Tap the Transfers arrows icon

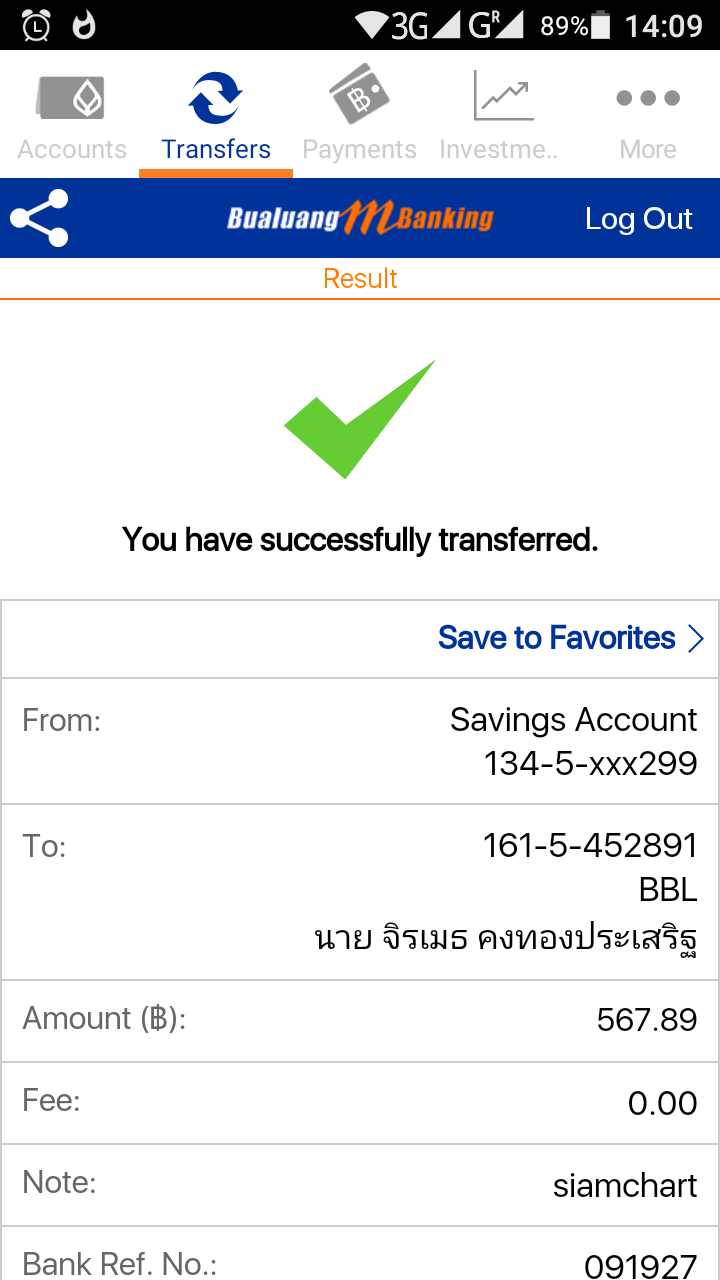[215, 97]
